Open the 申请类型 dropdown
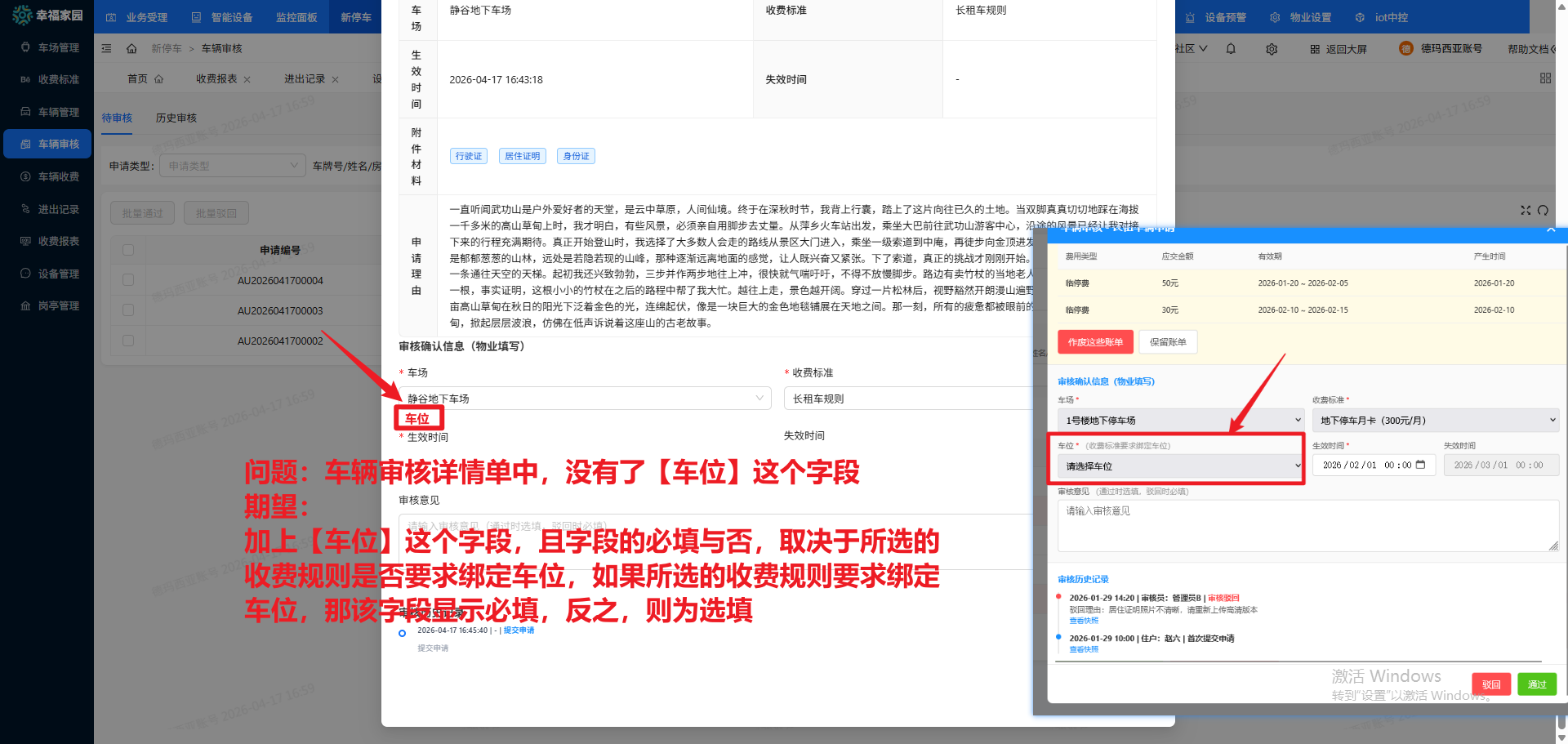1568x744 pixels. pyautogui.click(x=233, y=165)
